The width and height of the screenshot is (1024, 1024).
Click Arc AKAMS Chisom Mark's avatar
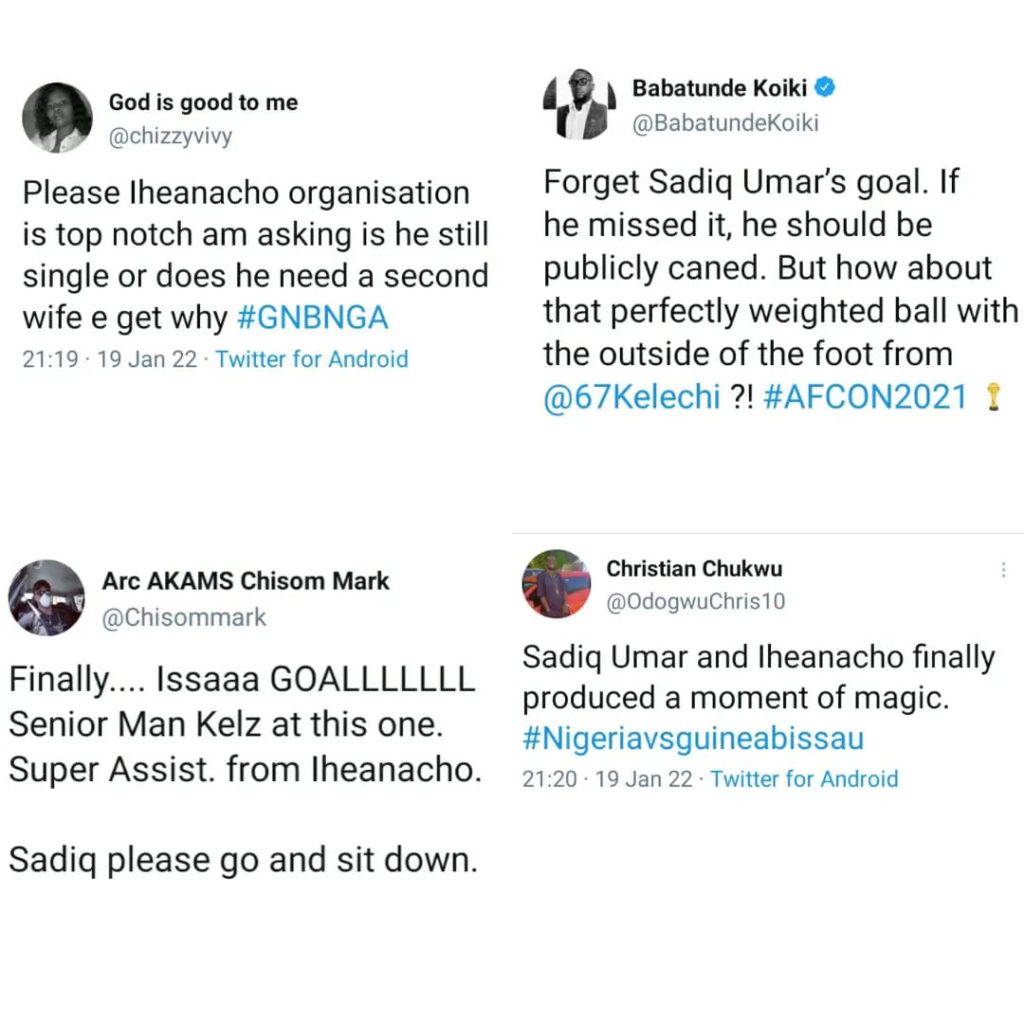pyautogui.click(x=46, y=598)
